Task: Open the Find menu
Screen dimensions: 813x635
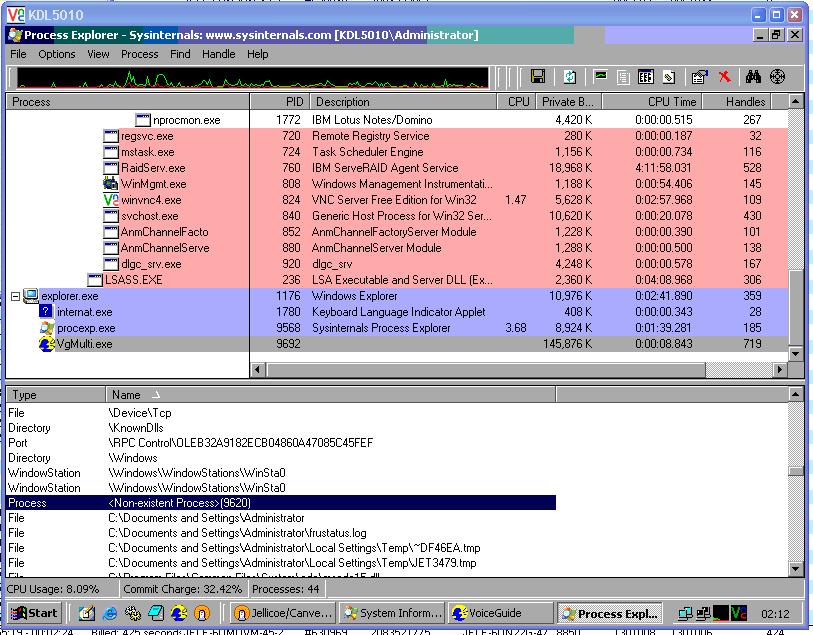Action: pos(180,54)
